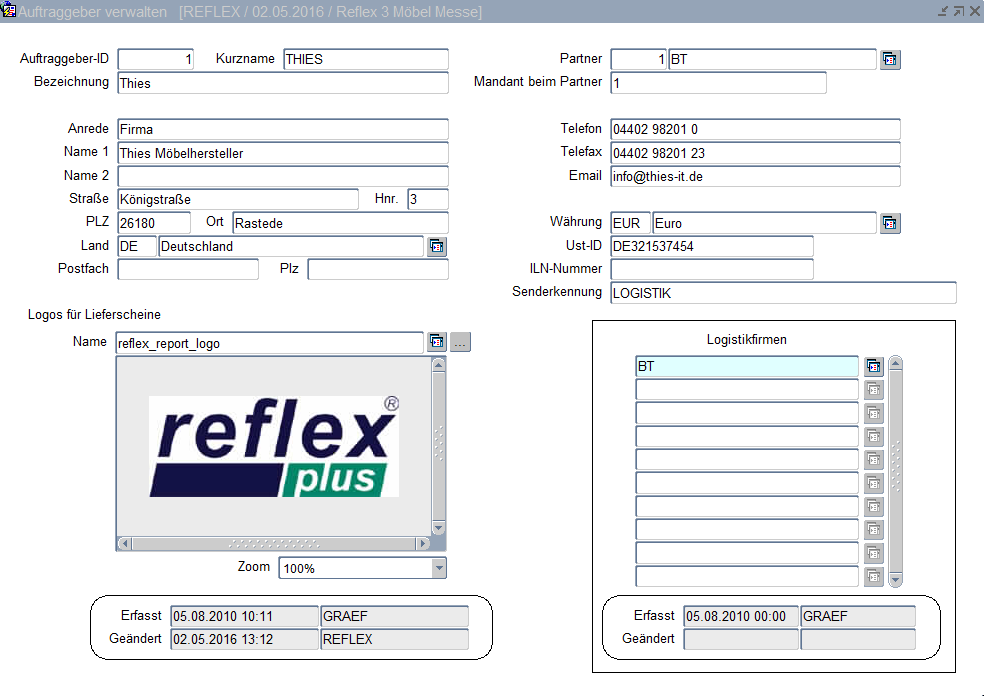Expand the Zoom 100% dropdown

(438, 568)
